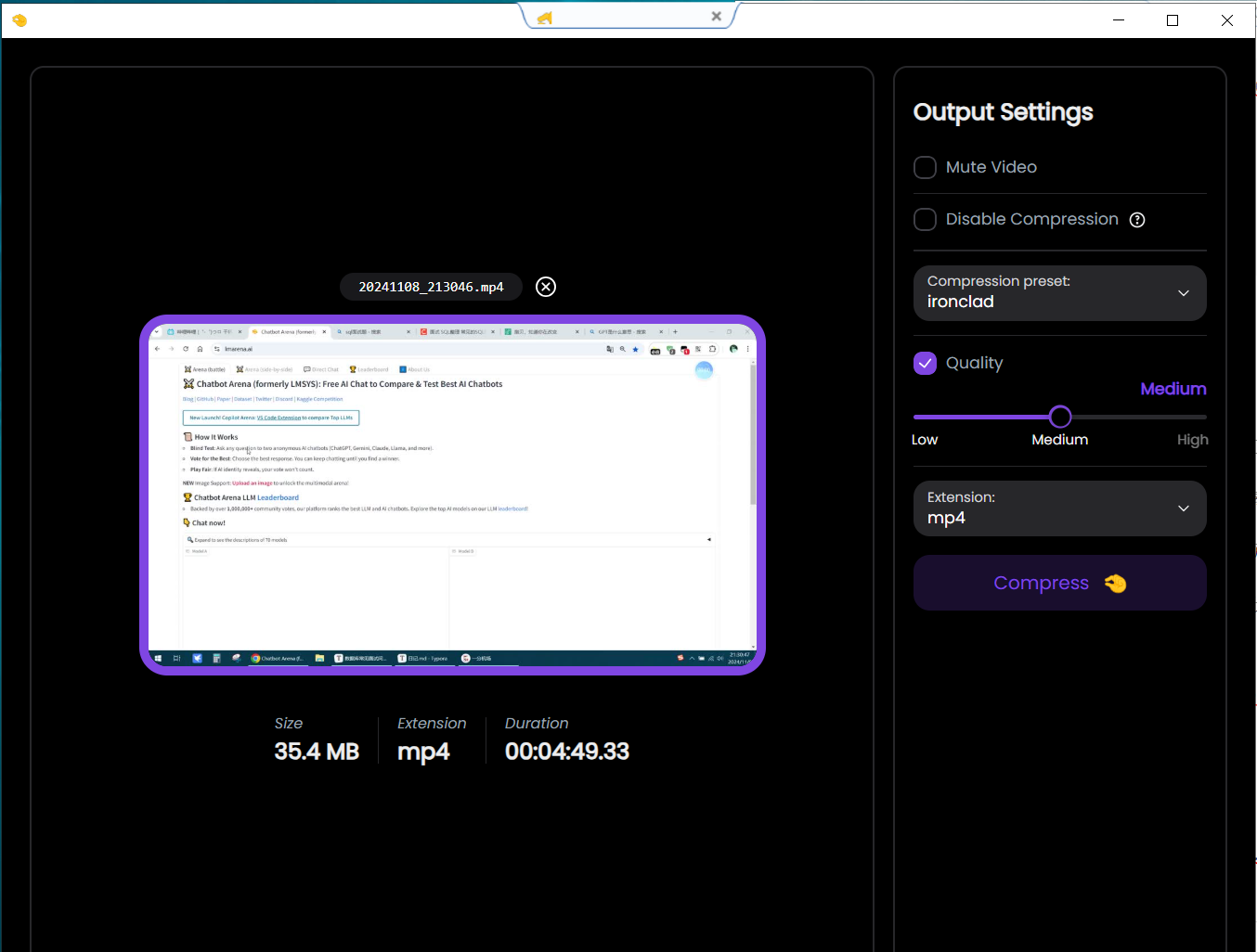This screenshot has width=1257, height=952.
Task: Set quality slider to High label
Action: point(1193,440)
